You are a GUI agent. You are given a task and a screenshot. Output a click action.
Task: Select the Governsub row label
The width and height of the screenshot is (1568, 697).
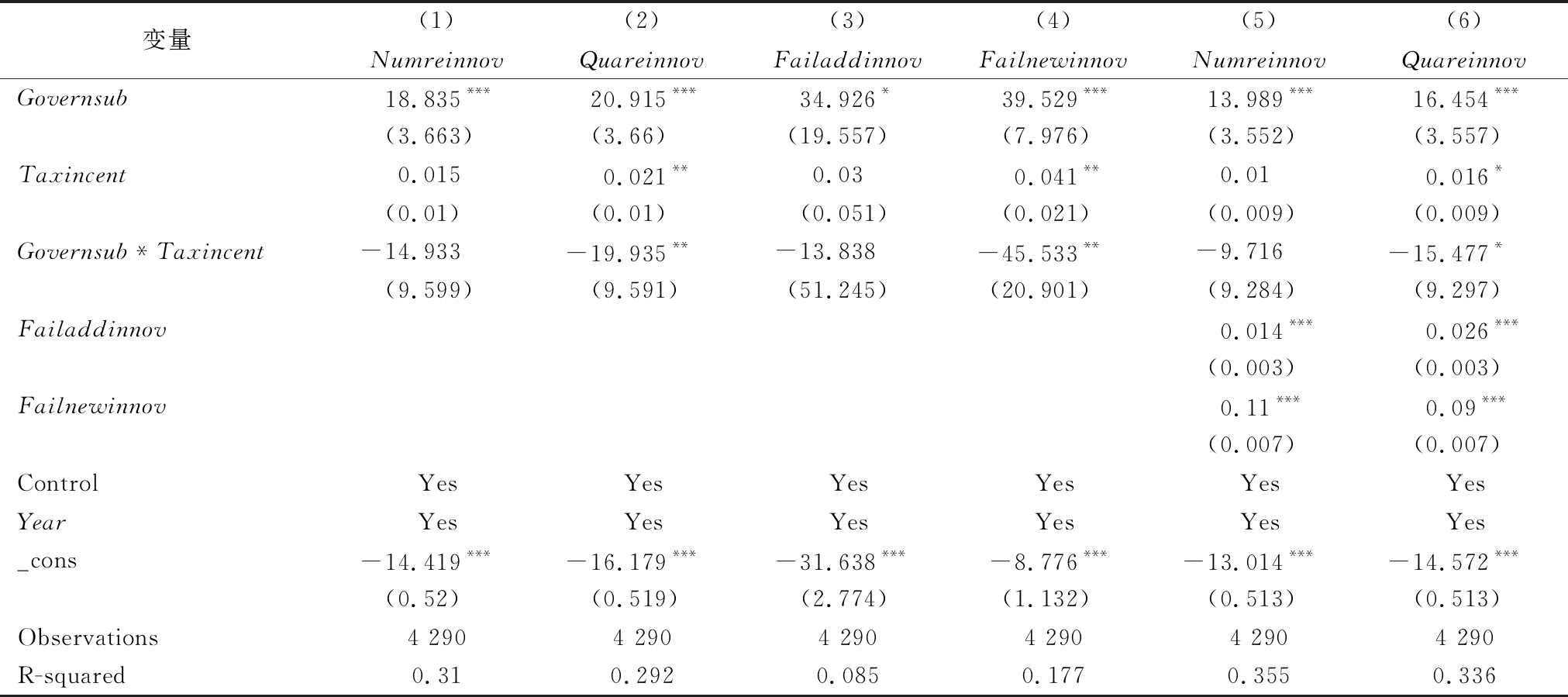73,98
